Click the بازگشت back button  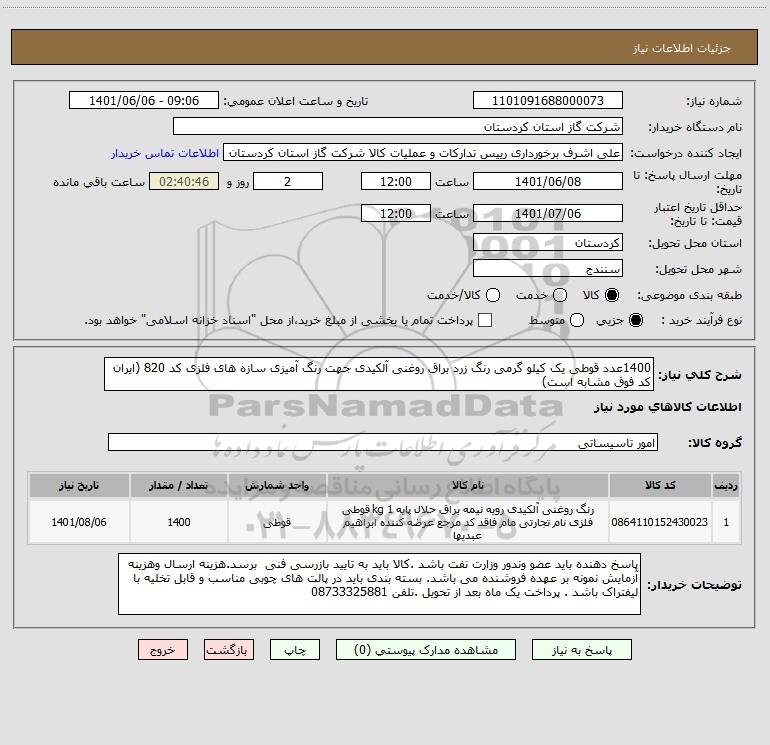click(229, 650)
